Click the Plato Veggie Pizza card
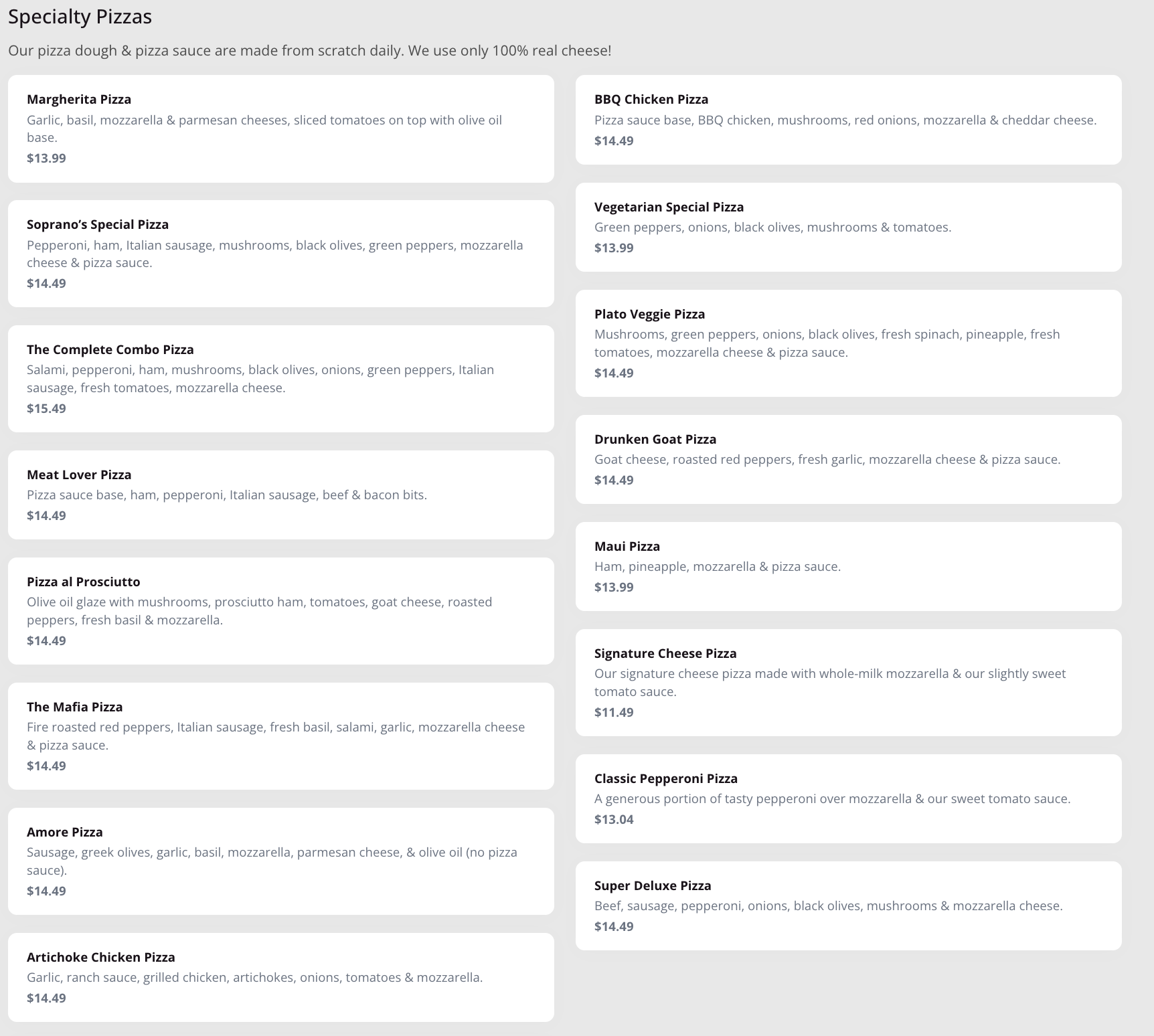The width and height of the screenshot is (1154, 1036). coord(848,343)
